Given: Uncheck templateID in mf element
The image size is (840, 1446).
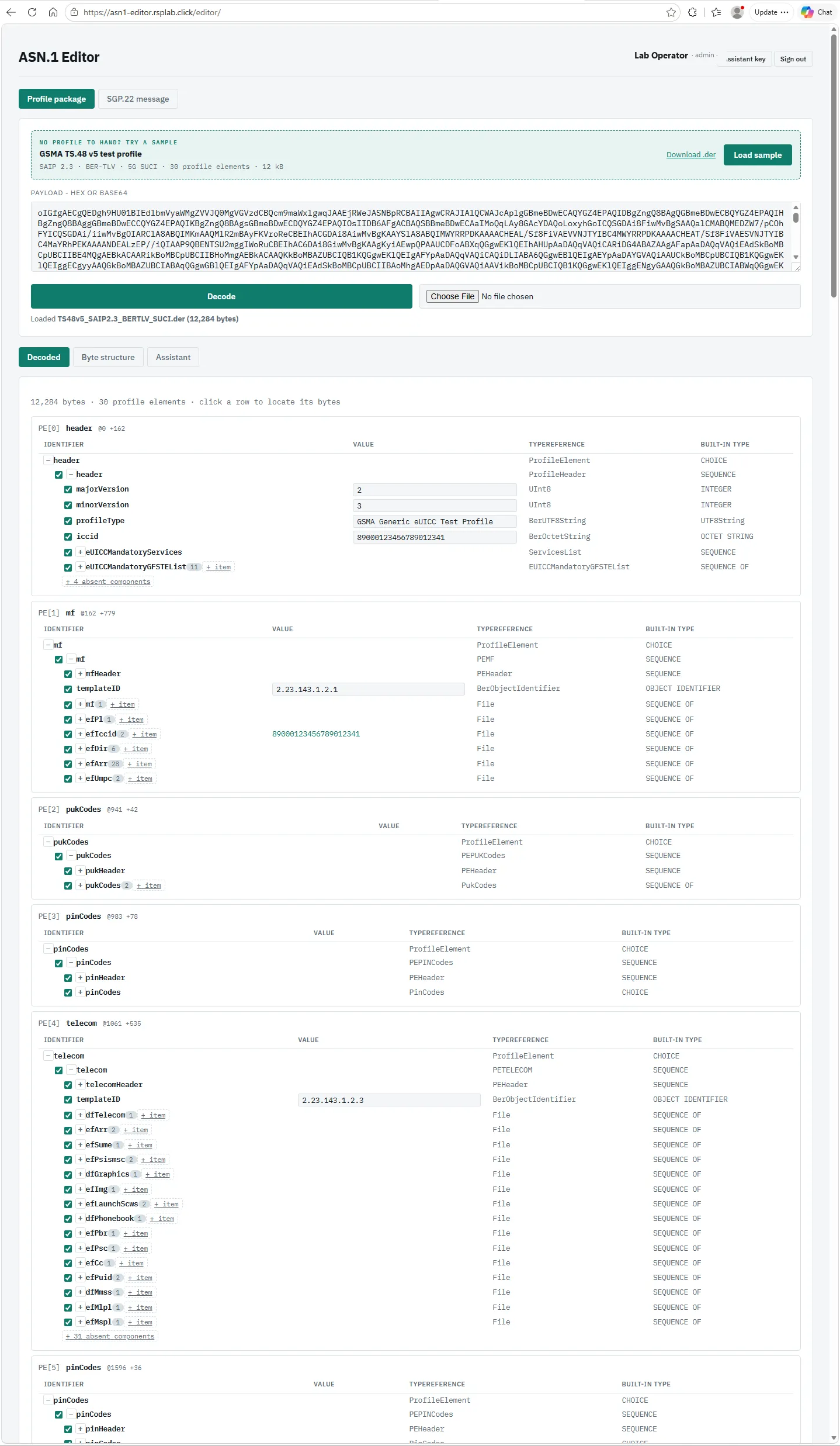Looking at the screenshot, I should pyautogui.click(x=68, y=689).
